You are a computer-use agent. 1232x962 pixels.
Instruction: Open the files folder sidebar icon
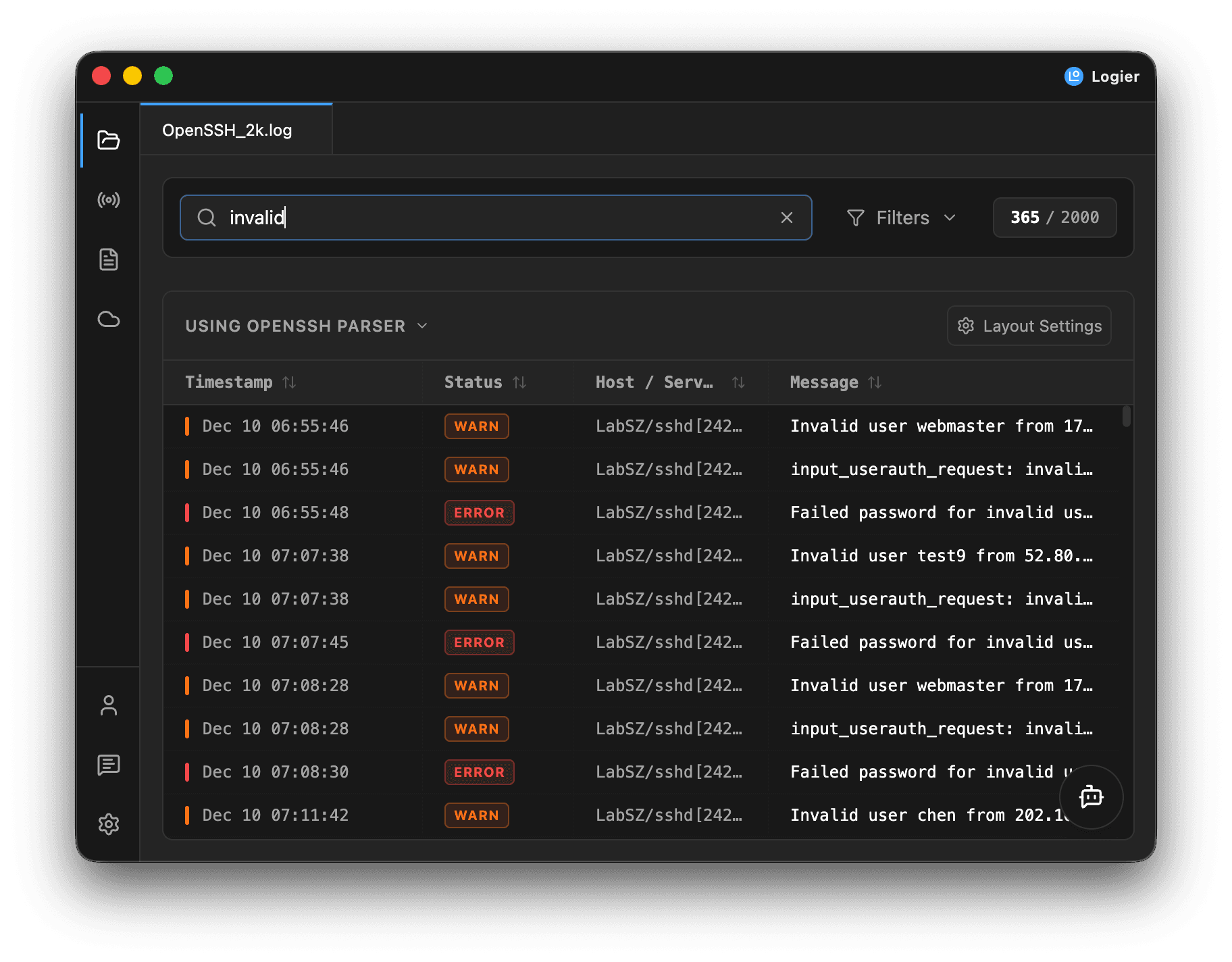click(109, 140)
